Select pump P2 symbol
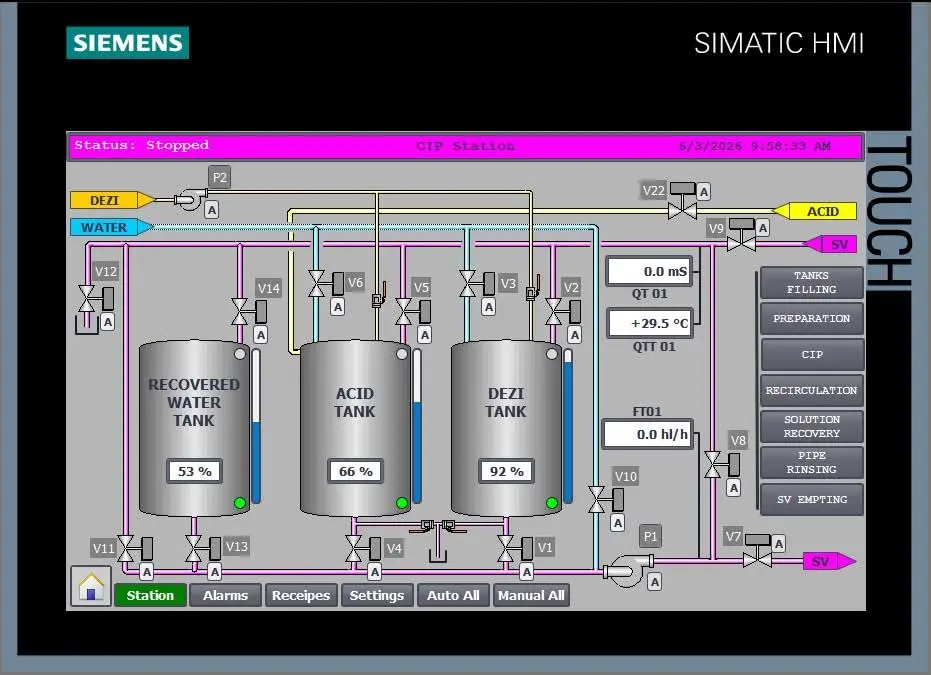 coord(190,199)
